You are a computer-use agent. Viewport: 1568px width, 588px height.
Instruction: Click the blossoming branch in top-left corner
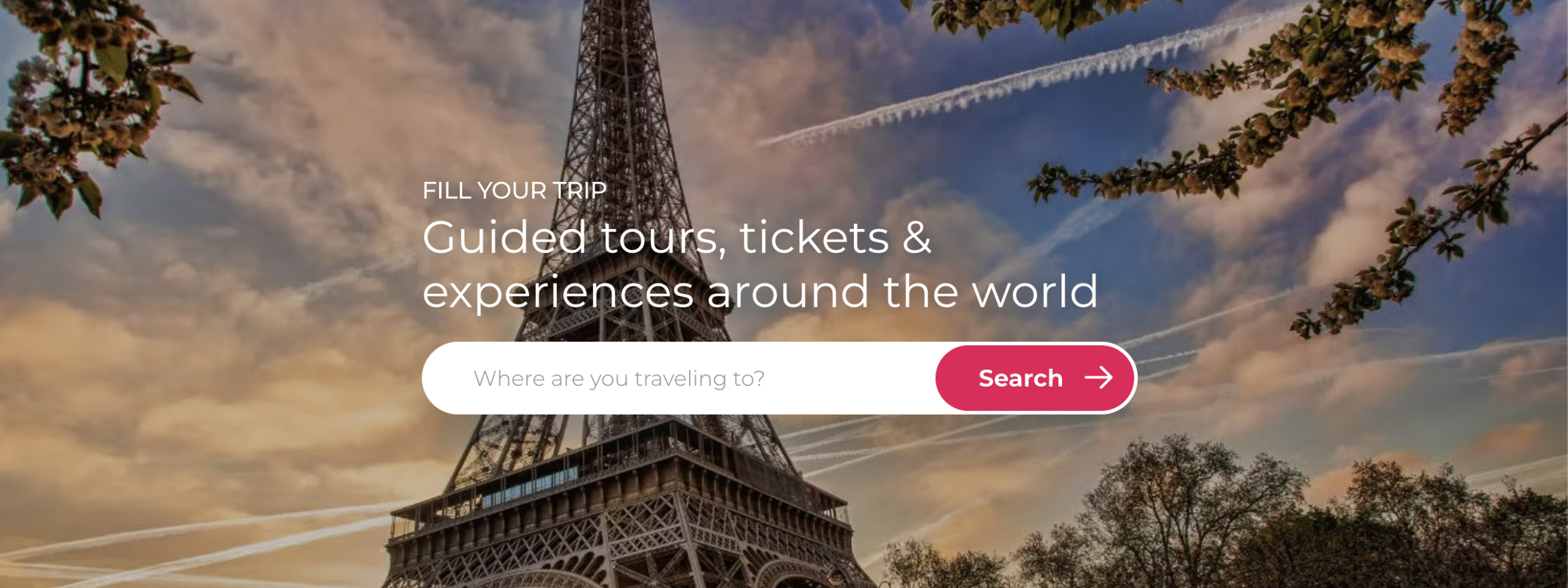coord(86,98)
